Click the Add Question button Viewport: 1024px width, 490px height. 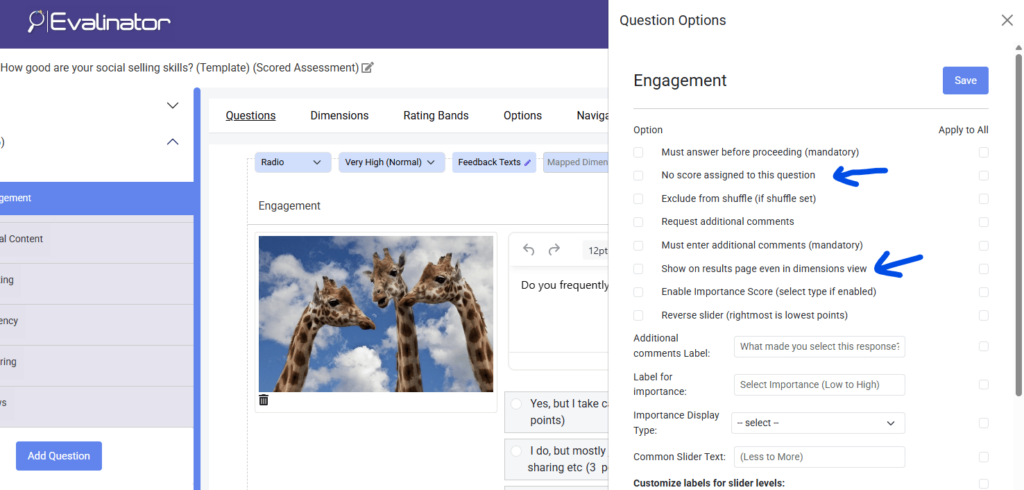59,456
